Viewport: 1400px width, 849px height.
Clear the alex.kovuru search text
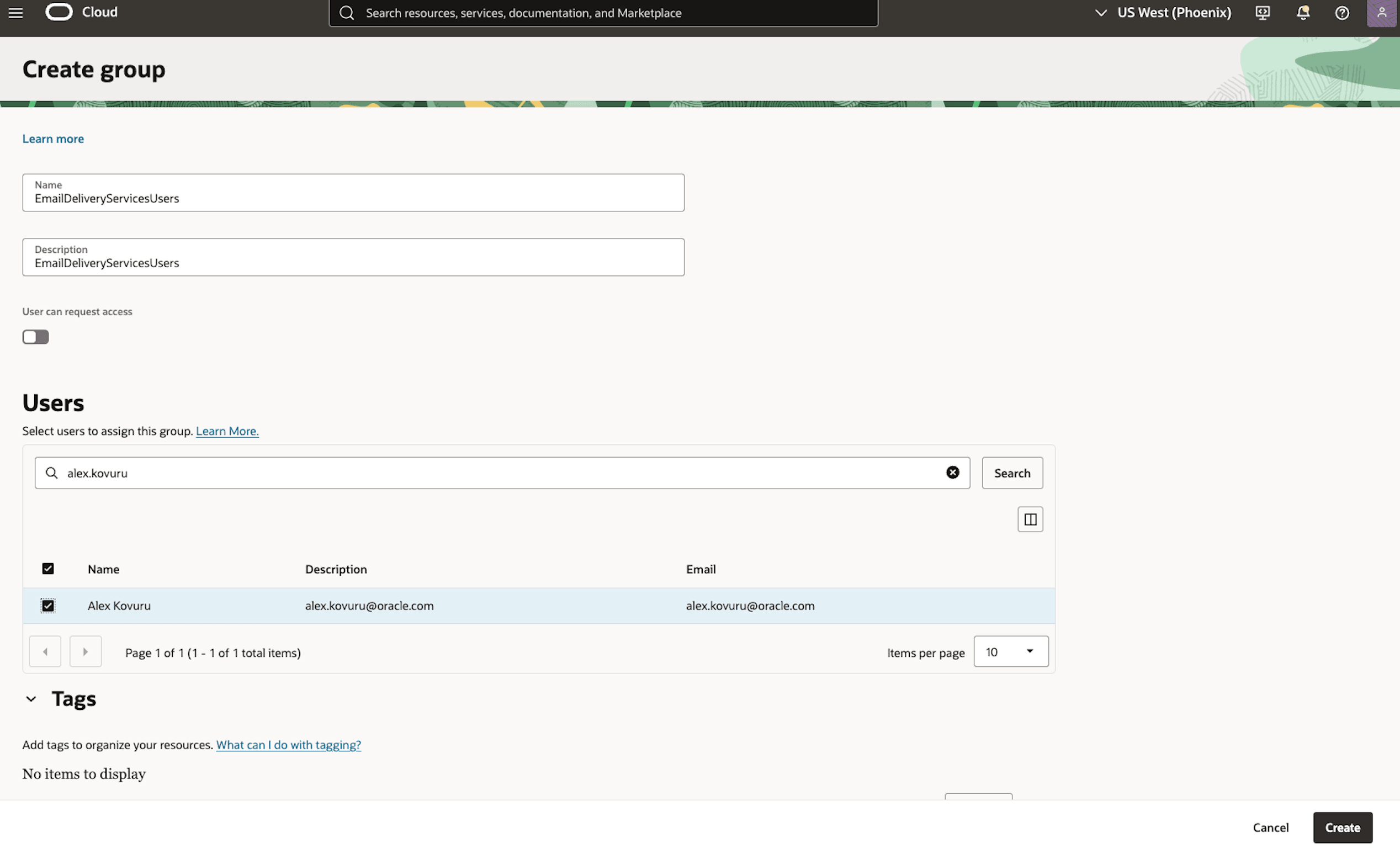(x=952, y=472)
